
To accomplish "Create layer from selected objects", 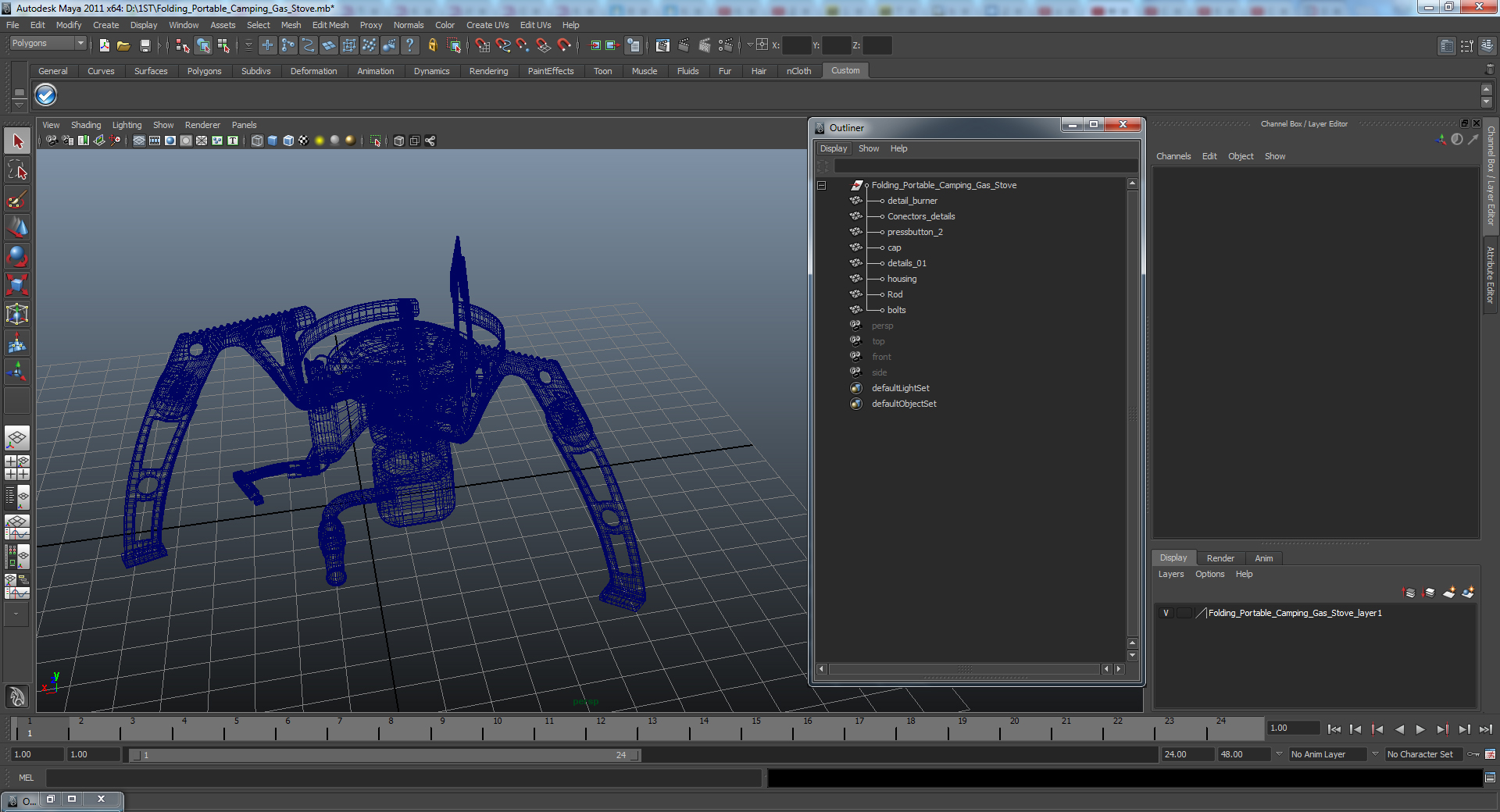I will click(1468, 593).
